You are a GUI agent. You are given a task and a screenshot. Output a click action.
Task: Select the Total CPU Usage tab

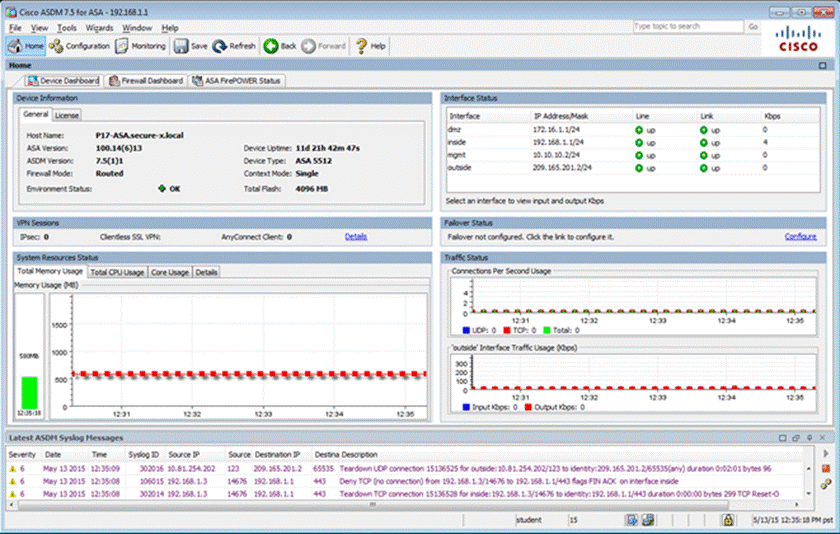pos(118,272)
